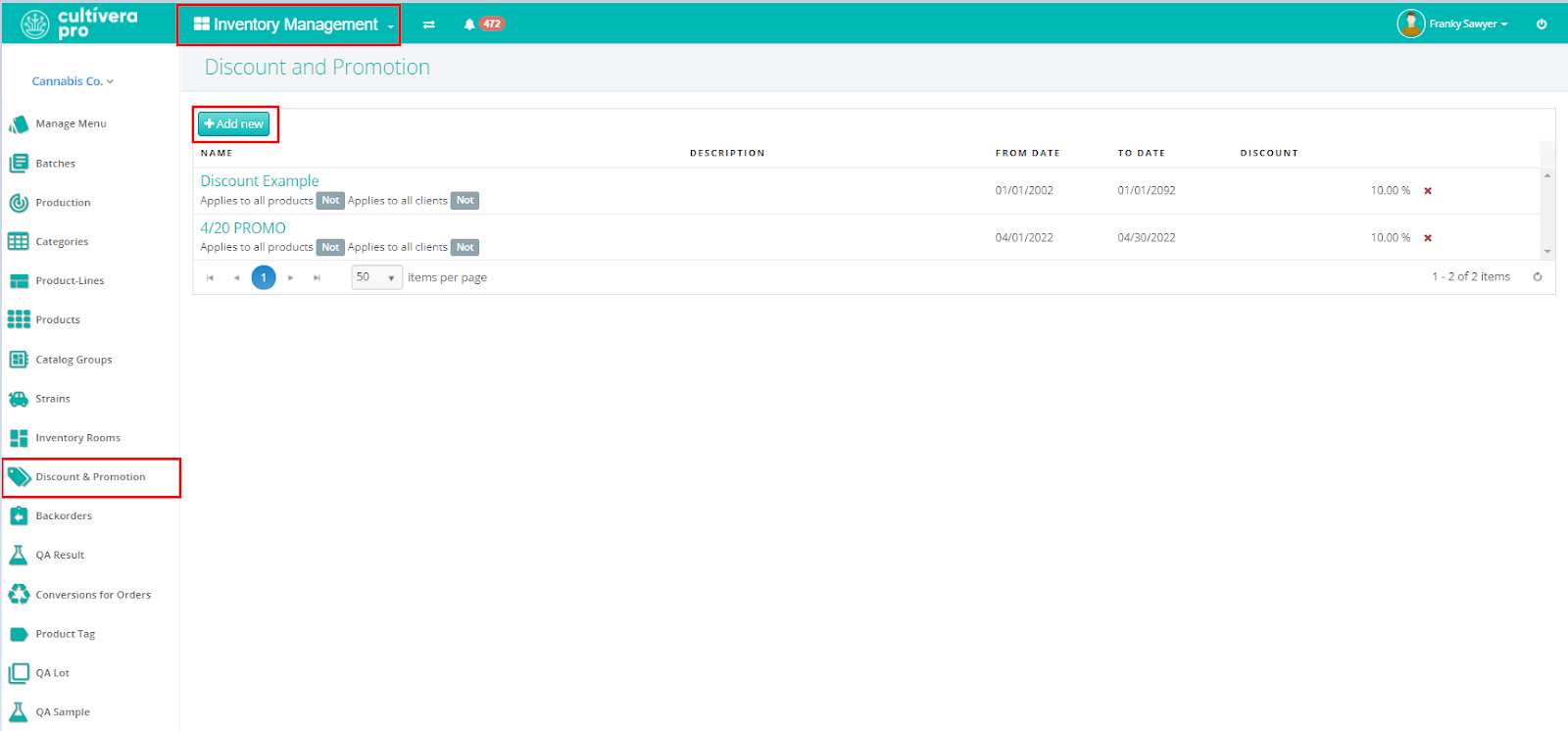1568x731 pixels.
Task: Open the Inventory Management module dropdown
Action: (x=293, y=24)
